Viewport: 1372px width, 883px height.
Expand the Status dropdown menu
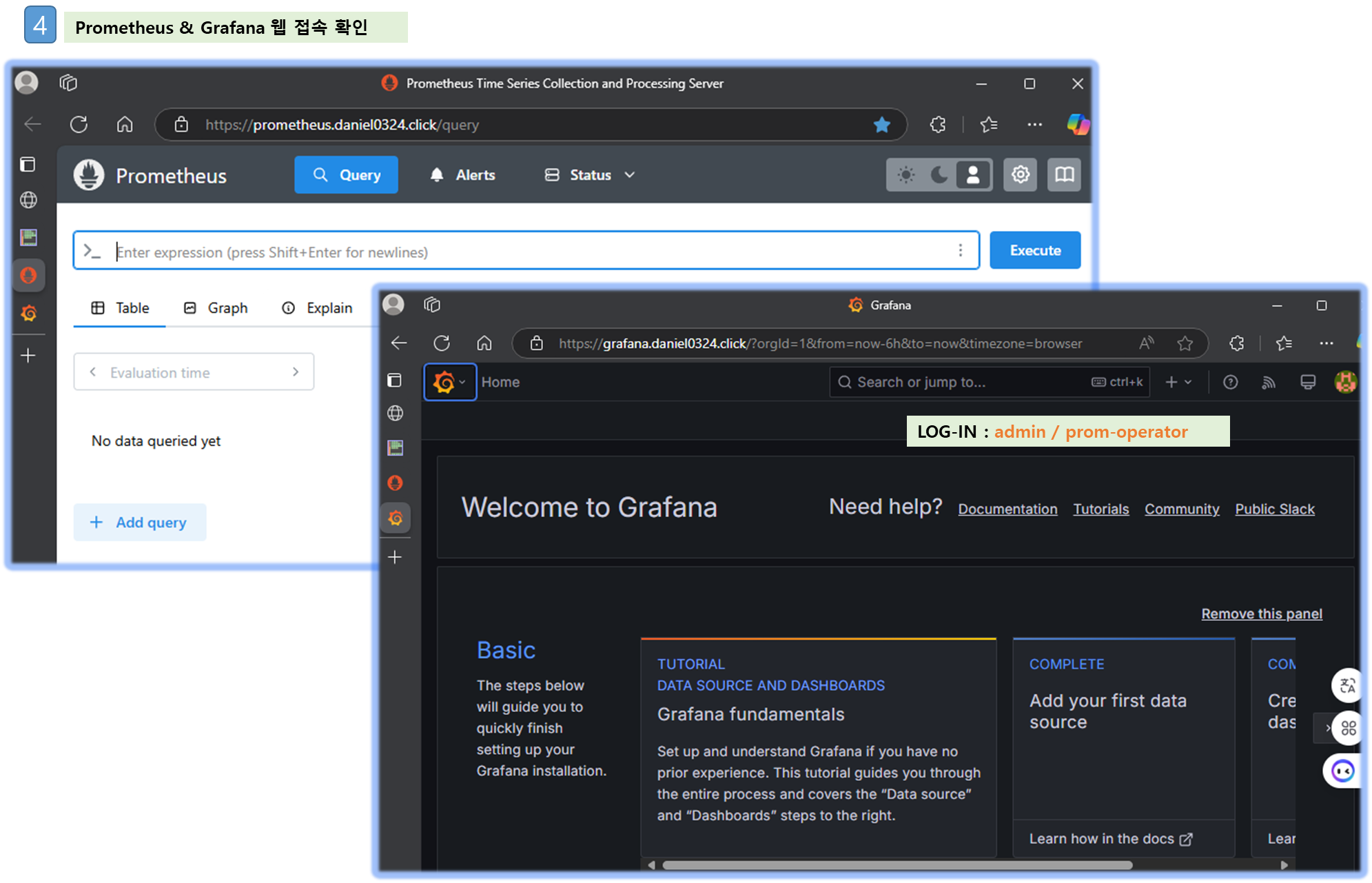pos(590,175)
